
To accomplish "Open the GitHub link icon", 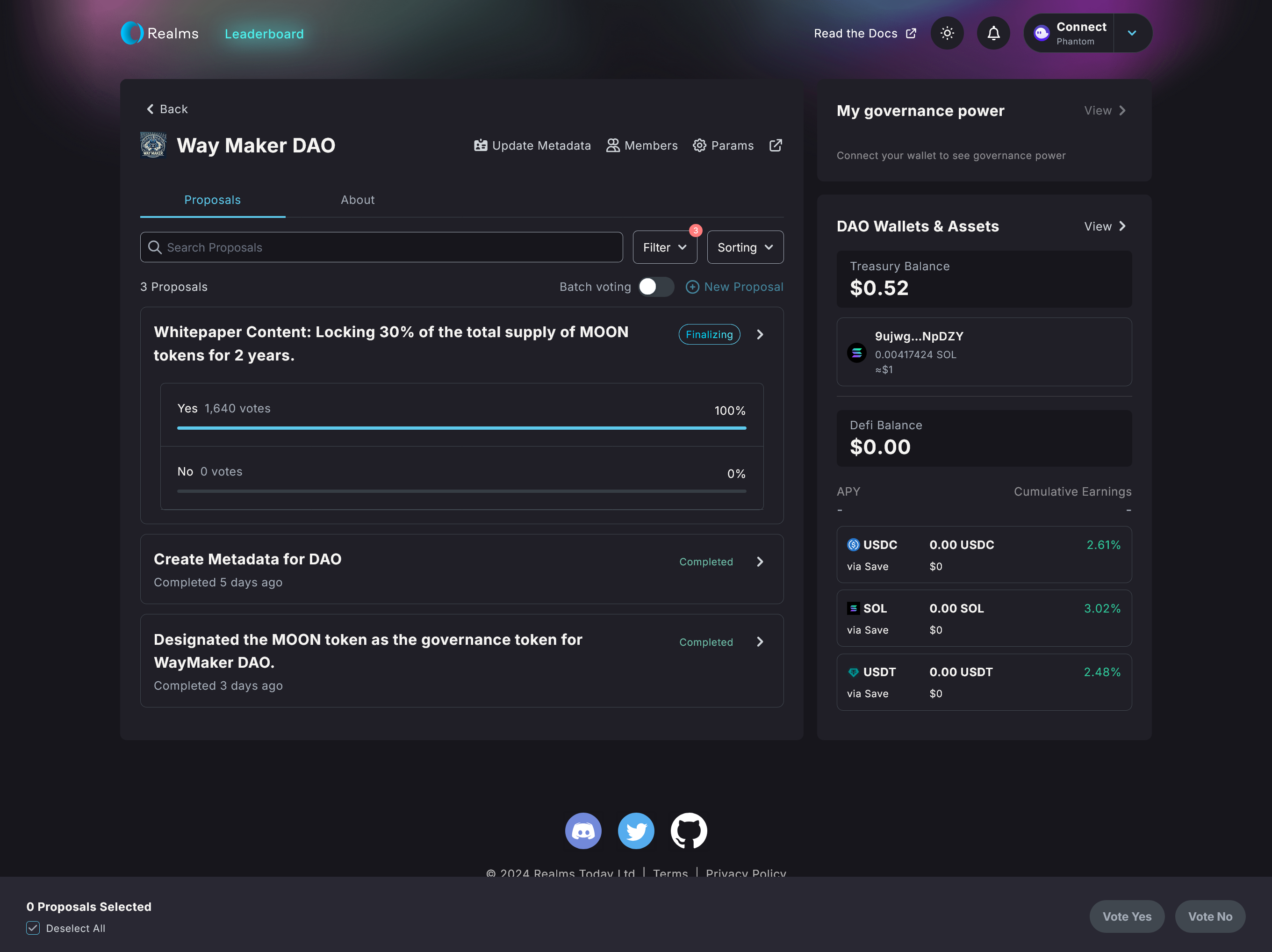I will pyautogui.click(x=689, y=830).
